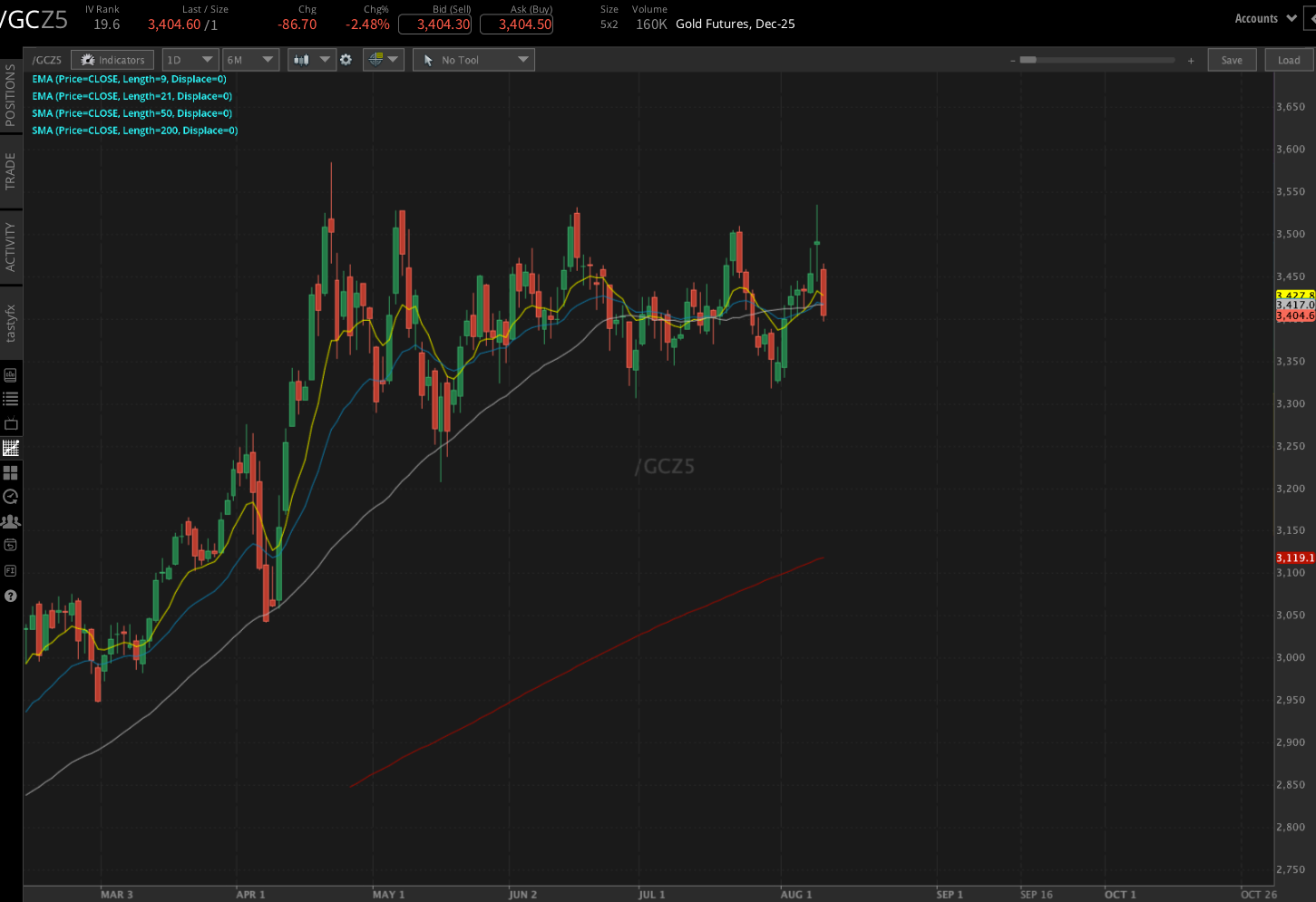1316x902 pixels.
Task: Click the Save button
Action: click(x=1232, y=59)
